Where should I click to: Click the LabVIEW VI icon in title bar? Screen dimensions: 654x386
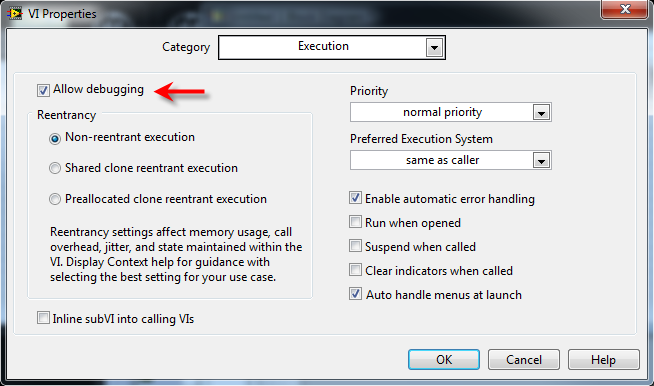click(x=15, y=14)
